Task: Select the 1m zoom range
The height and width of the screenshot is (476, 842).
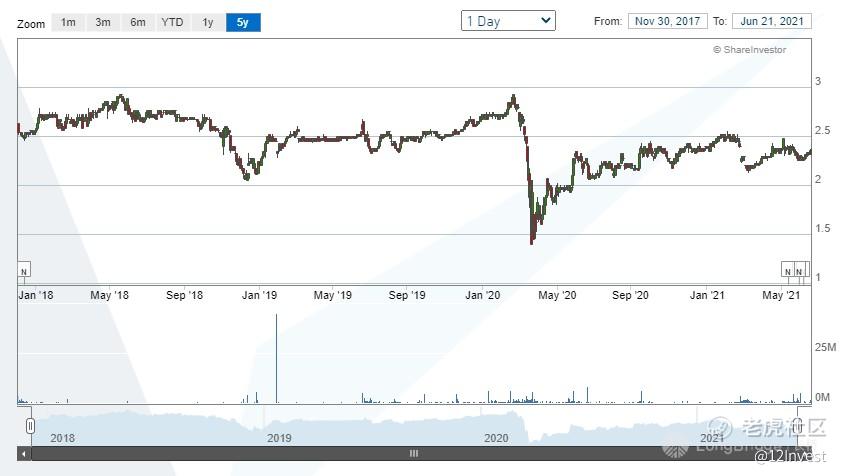Action: coord(68,22)
